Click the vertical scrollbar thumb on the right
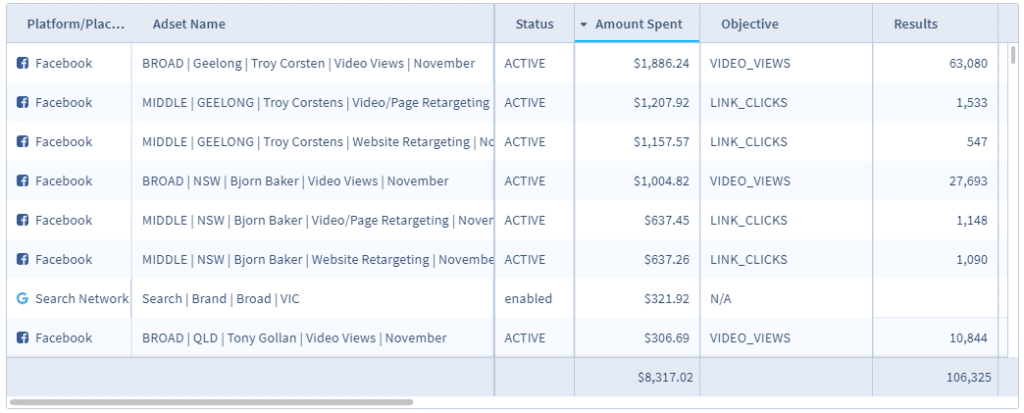 (x=1012, y=54)
